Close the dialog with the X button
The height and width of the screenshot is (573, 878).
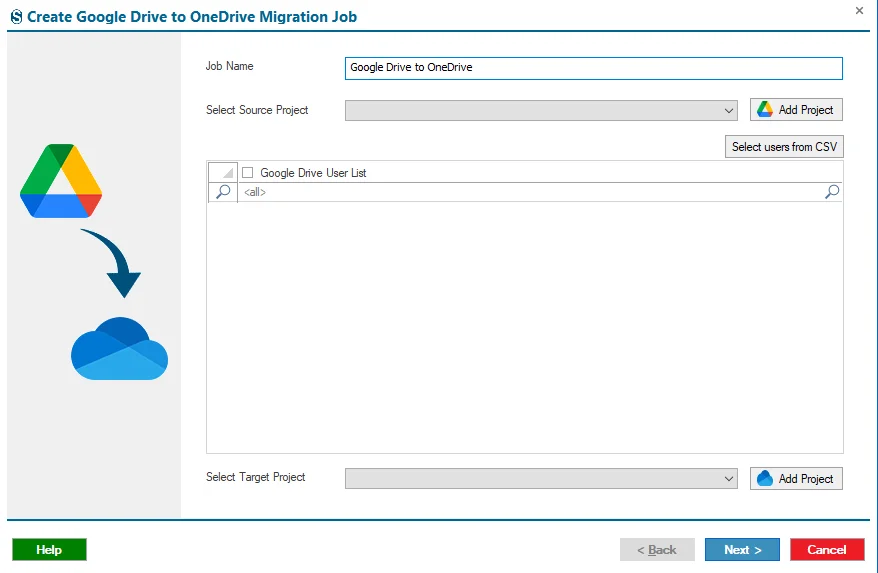(859, 11)
